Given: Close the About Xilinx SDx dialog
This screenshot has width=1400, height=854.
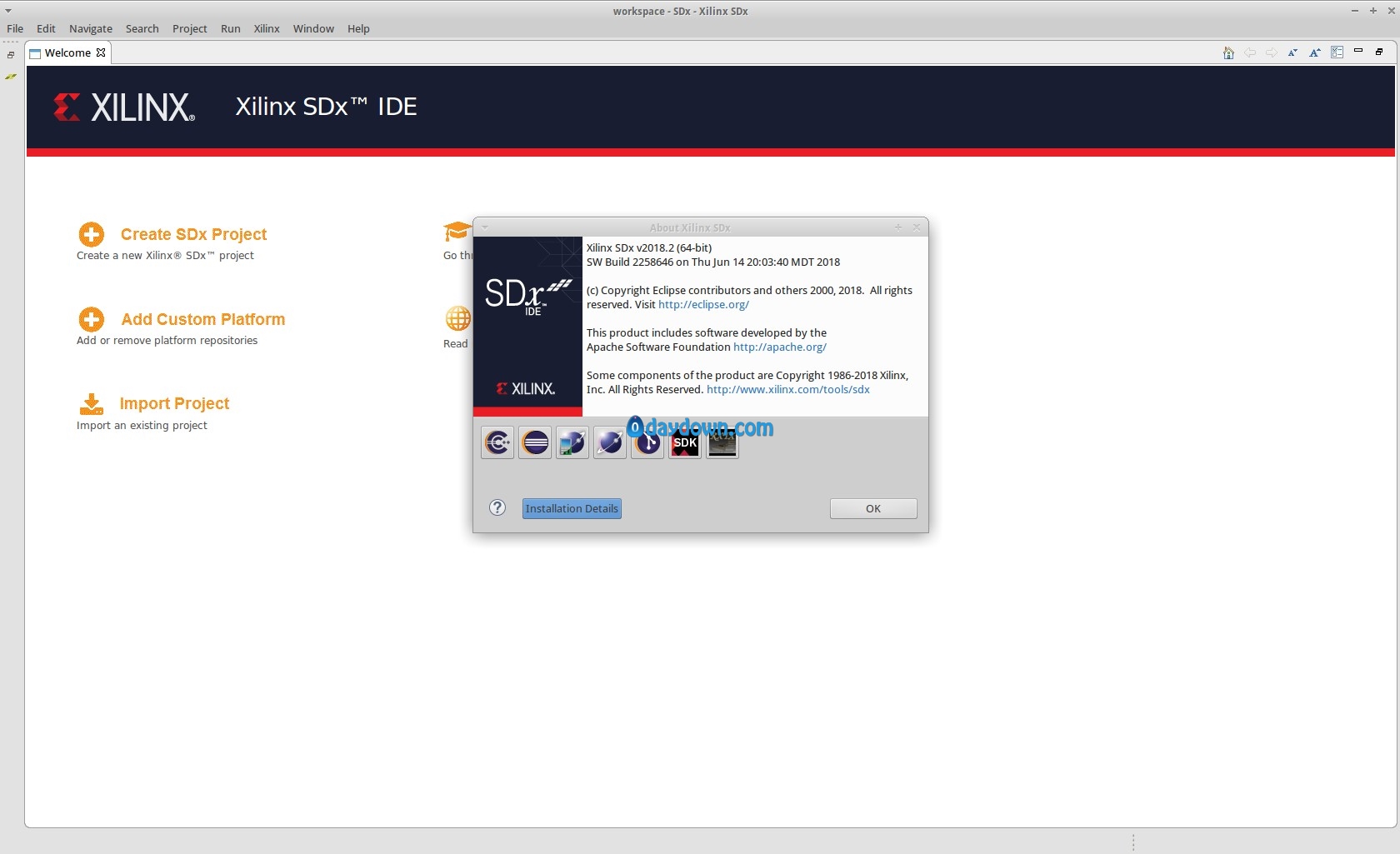Looking at the screenshot, I should point(917,227).
